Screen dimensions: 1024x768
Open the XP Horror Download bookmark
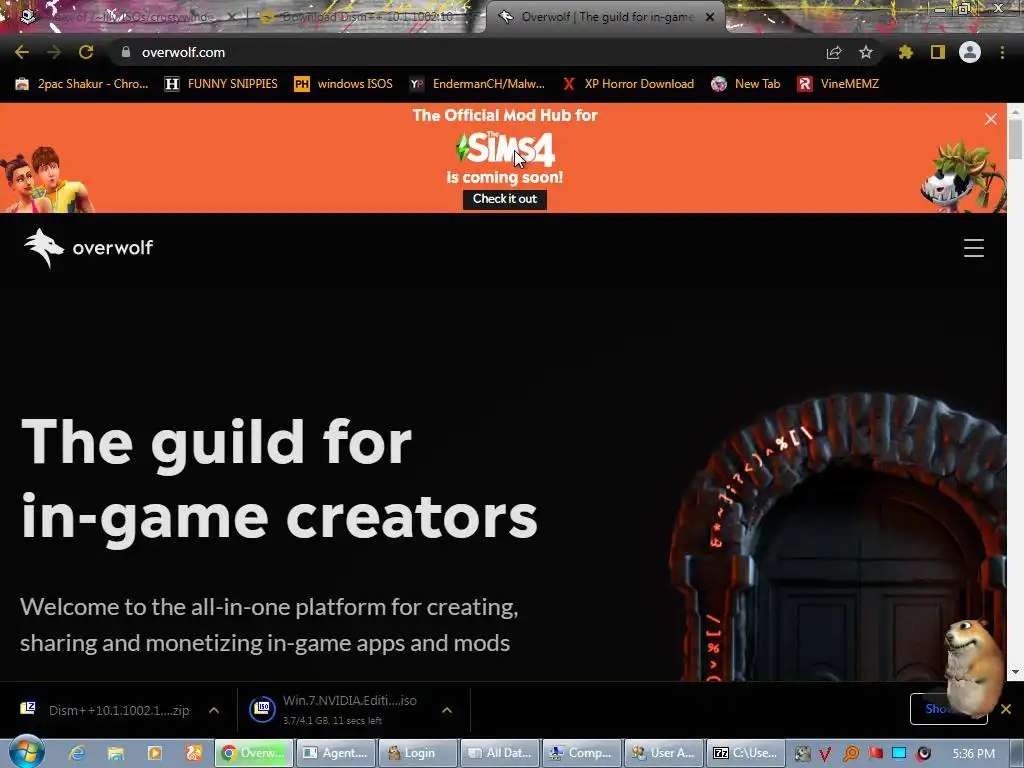pyautogui.click(x=628, y=84)
